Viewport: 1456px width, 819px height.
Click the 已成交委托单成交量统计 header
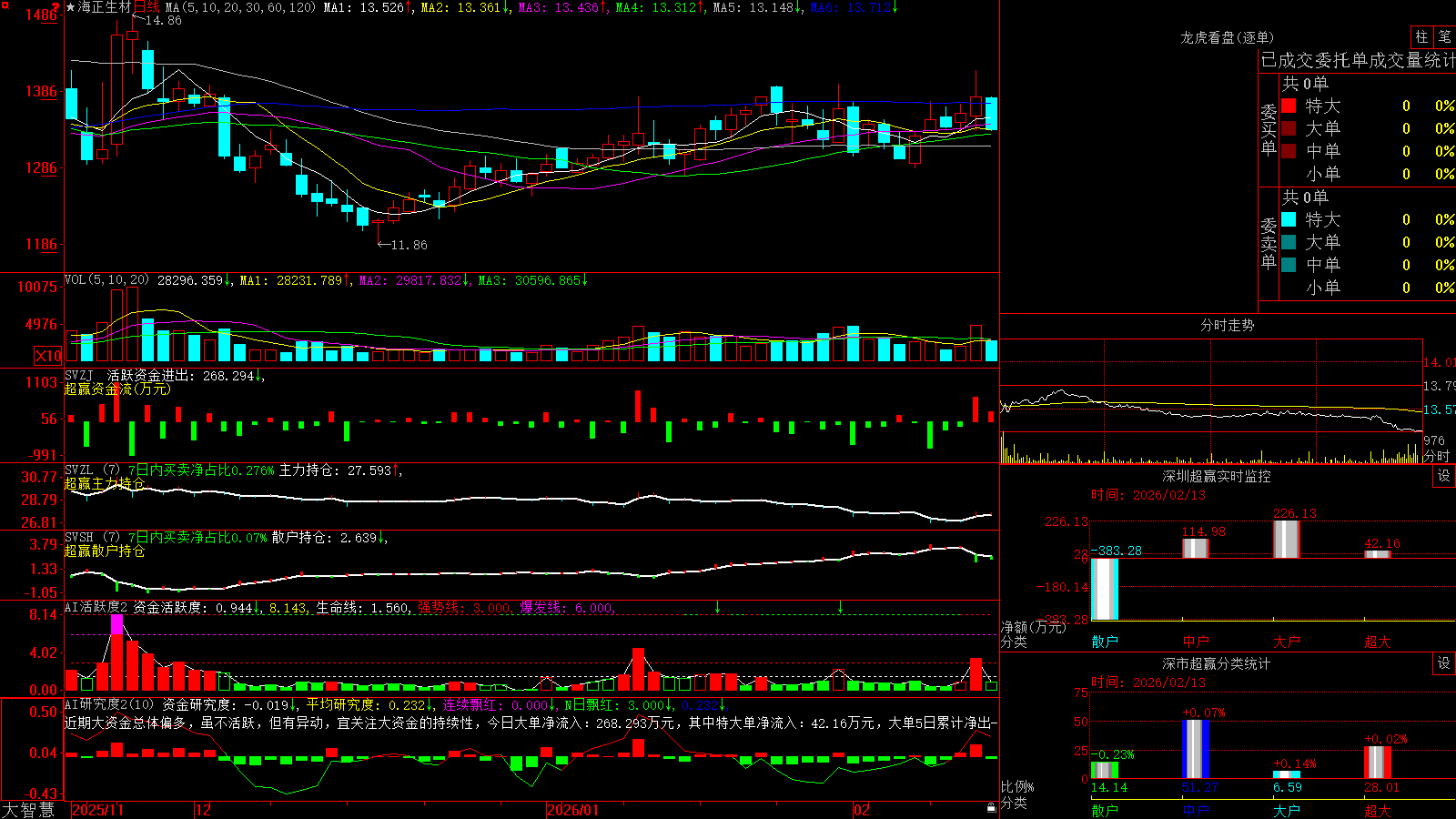click(1358, 60)
